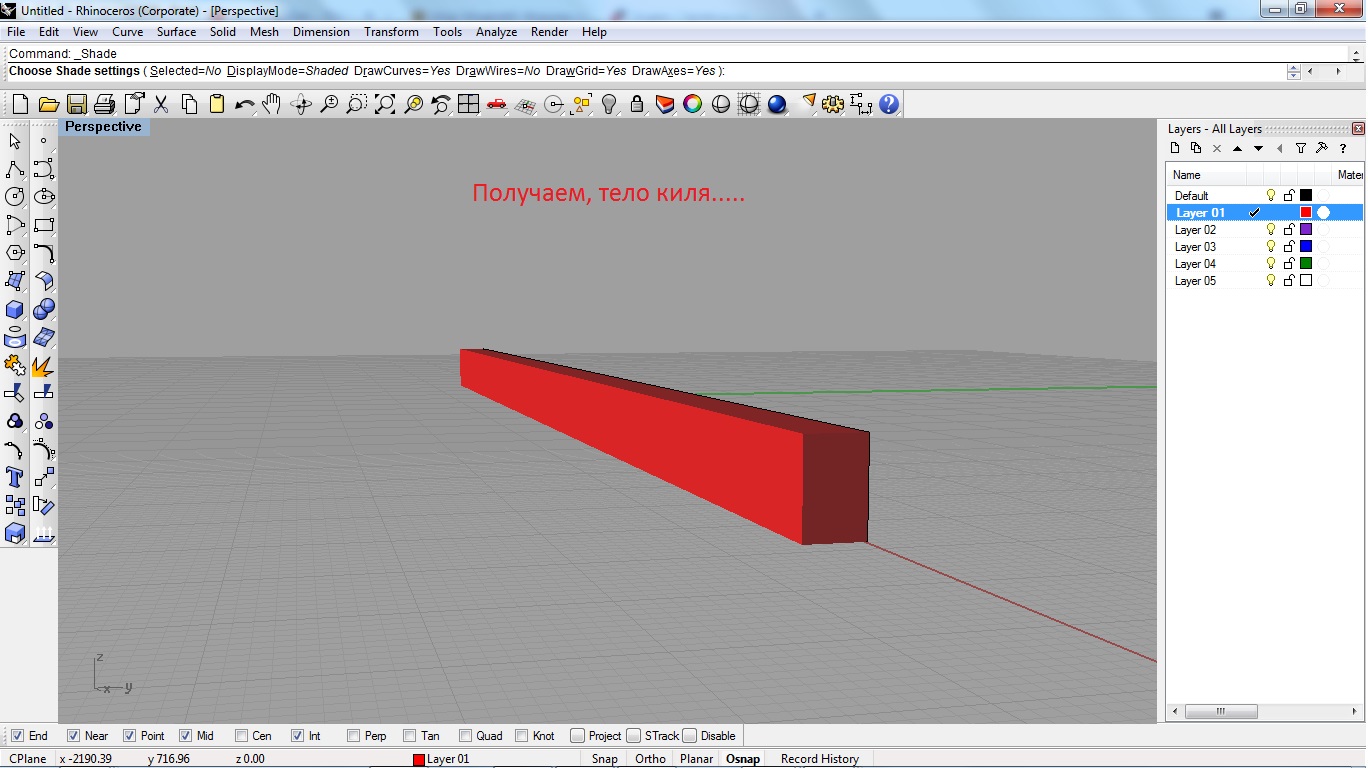Save the model with the floppy disk icon
The width and height of the screenshot is (1368, 768).
coord(76,104)
